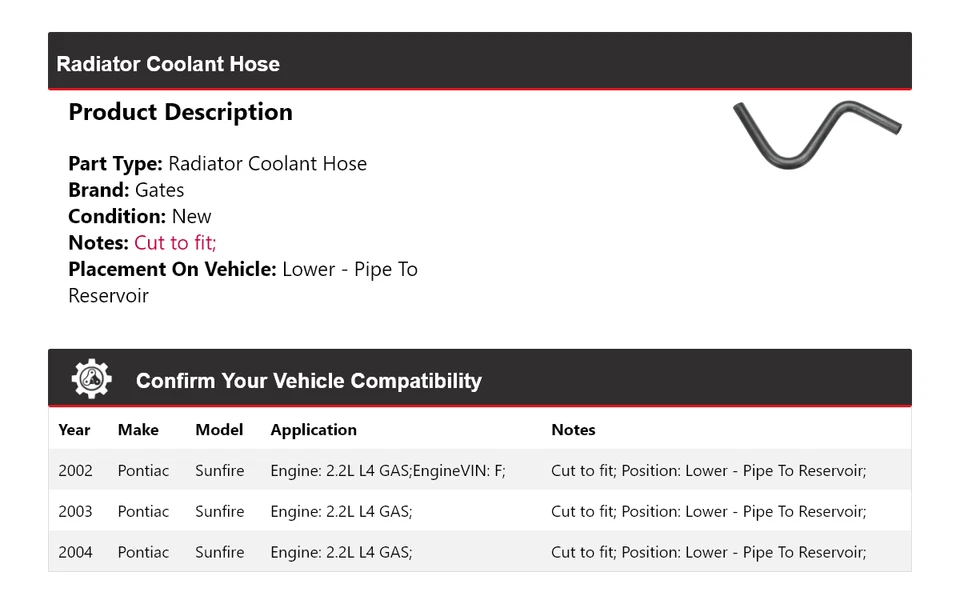
Task: Select the Model column header
Action: point(219,430)
